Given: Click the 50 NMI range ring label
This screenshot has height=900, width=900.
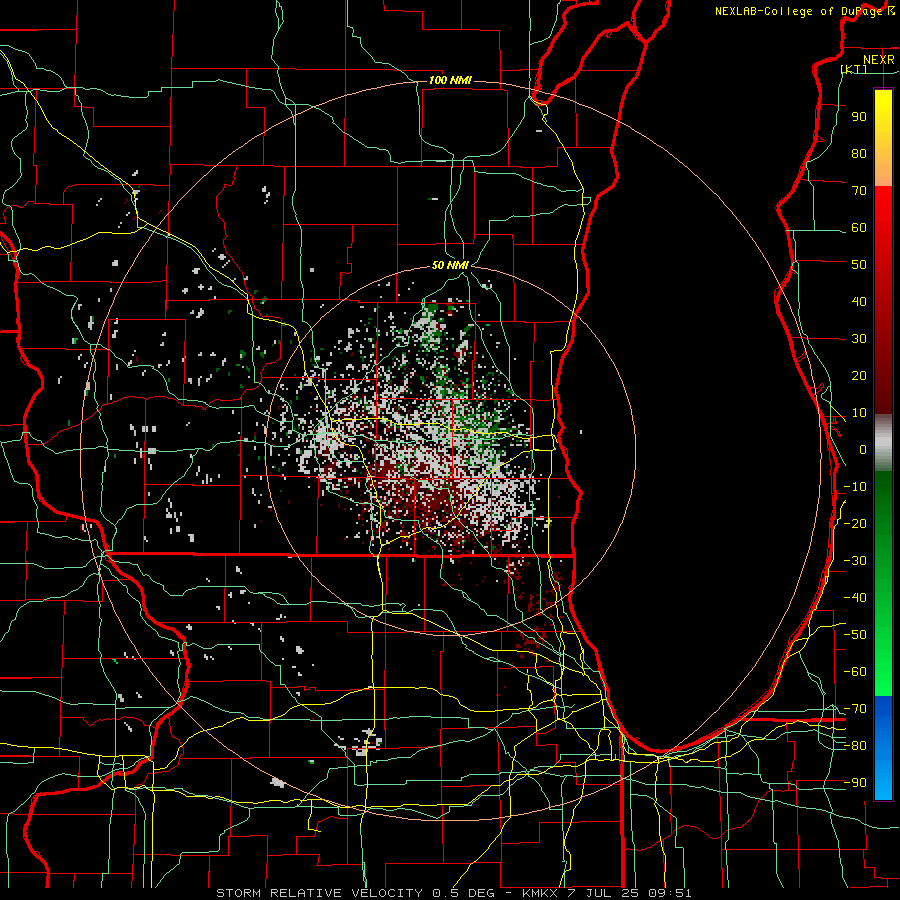Looking at the screenshot, I should click(x=450, y=265).
